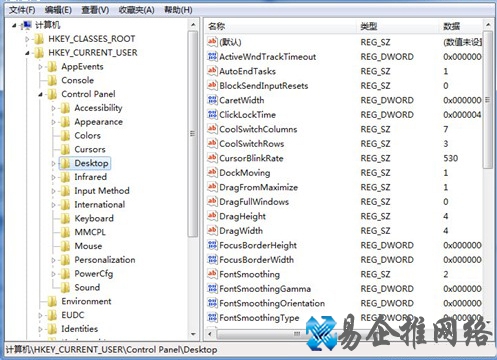497x360 pixels.
Task: Select the PowerCfg key
Action: [x=94, y=274]
